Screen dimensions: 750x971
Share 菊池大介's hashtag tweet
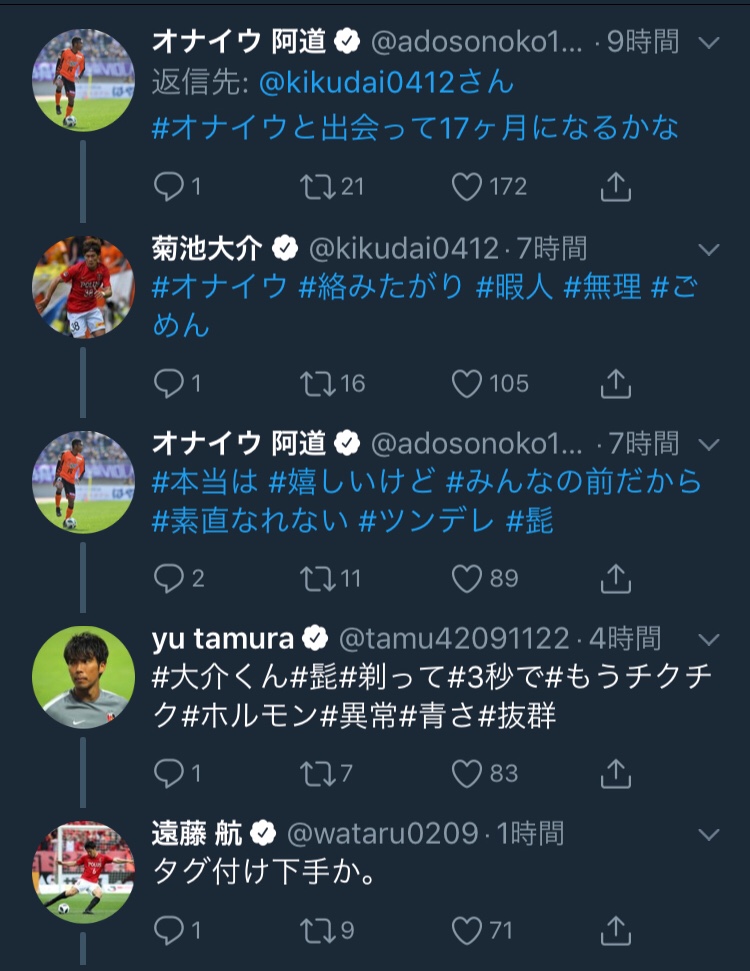pos(616,383)
